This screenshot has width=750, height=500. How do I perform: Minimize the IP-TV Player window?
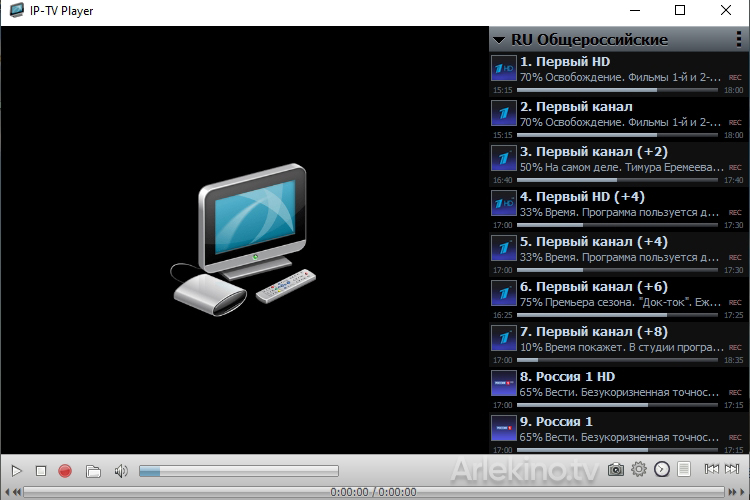point(635,10)
